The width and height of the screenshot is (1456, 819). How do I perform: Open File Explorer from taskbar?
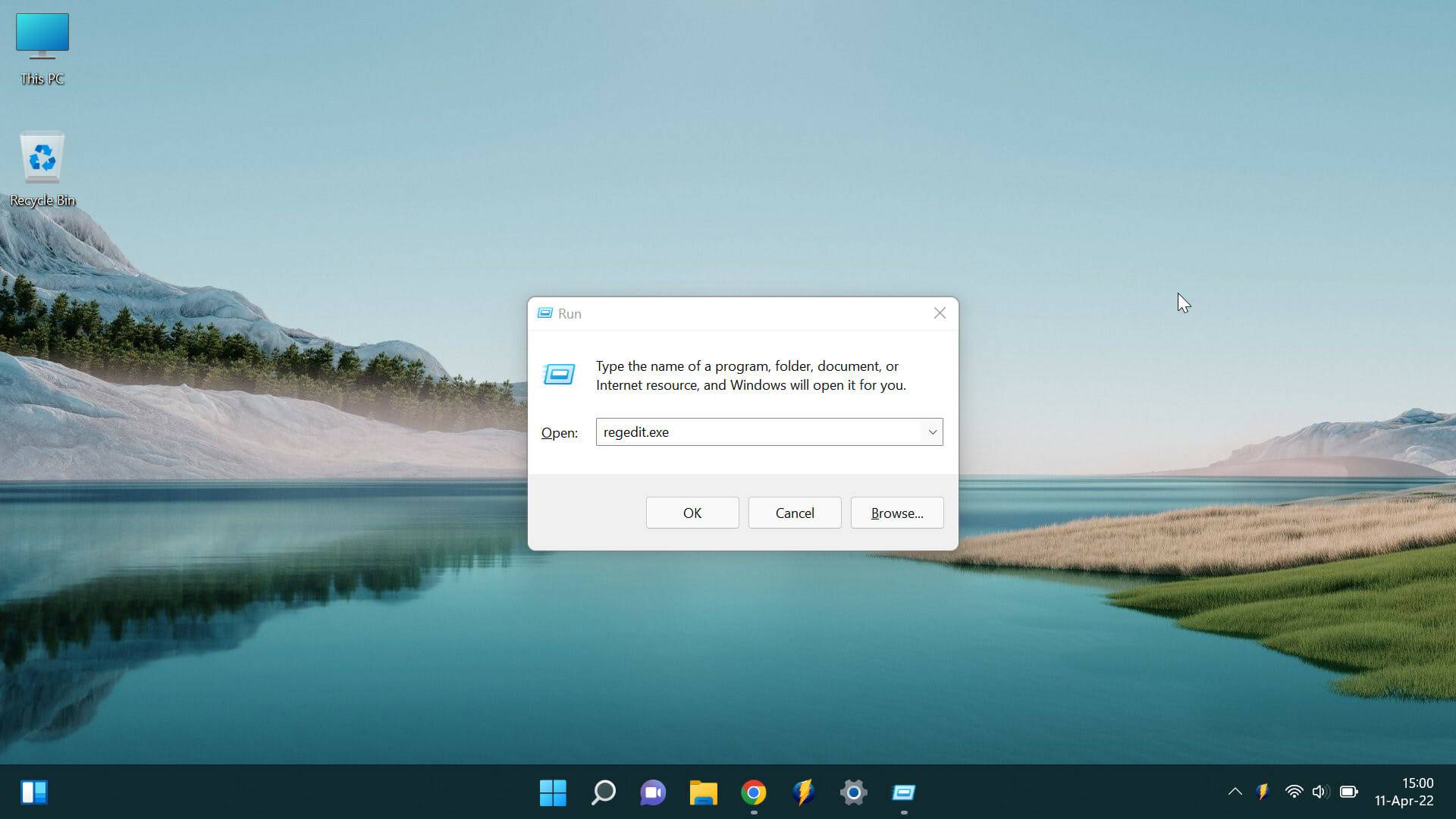point(703,792)
